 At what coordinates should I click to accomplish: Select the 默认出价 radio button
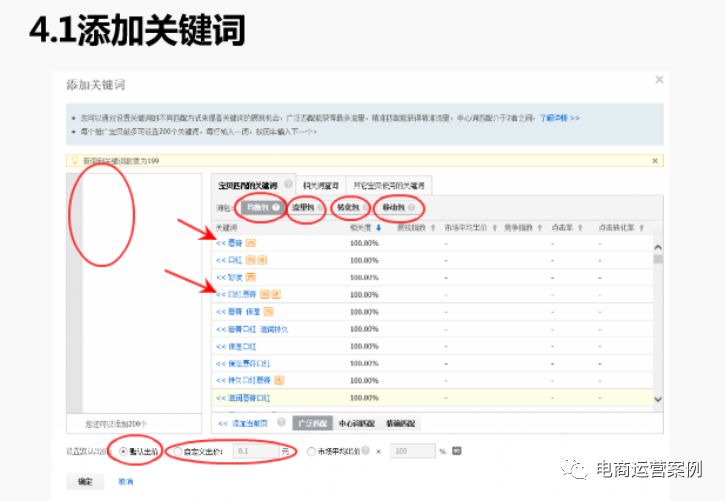click(x=123, y=451)
